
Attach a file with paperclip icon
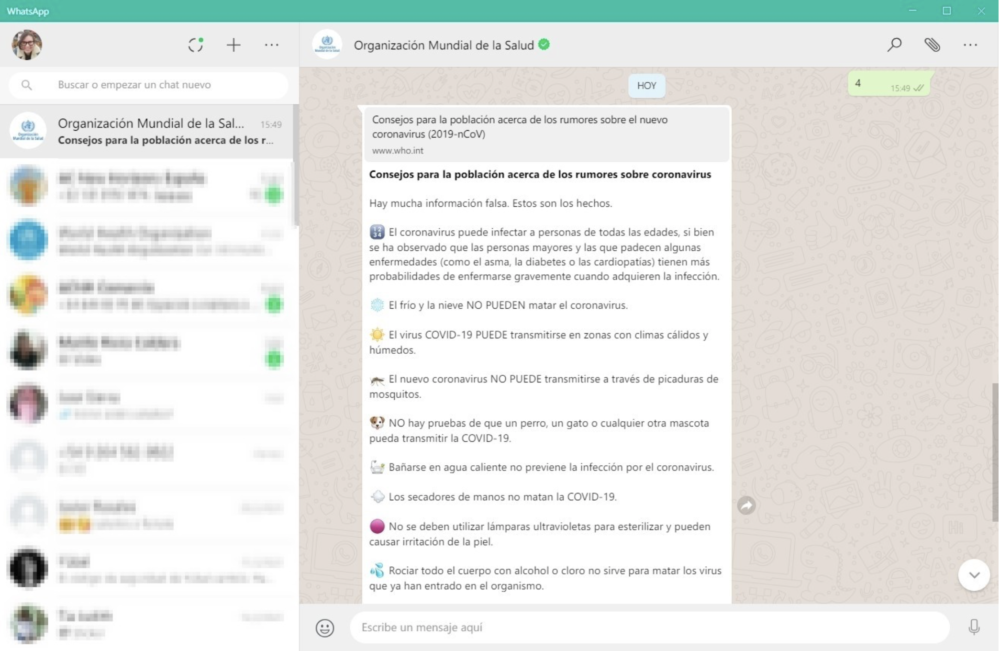coord(932,45)
